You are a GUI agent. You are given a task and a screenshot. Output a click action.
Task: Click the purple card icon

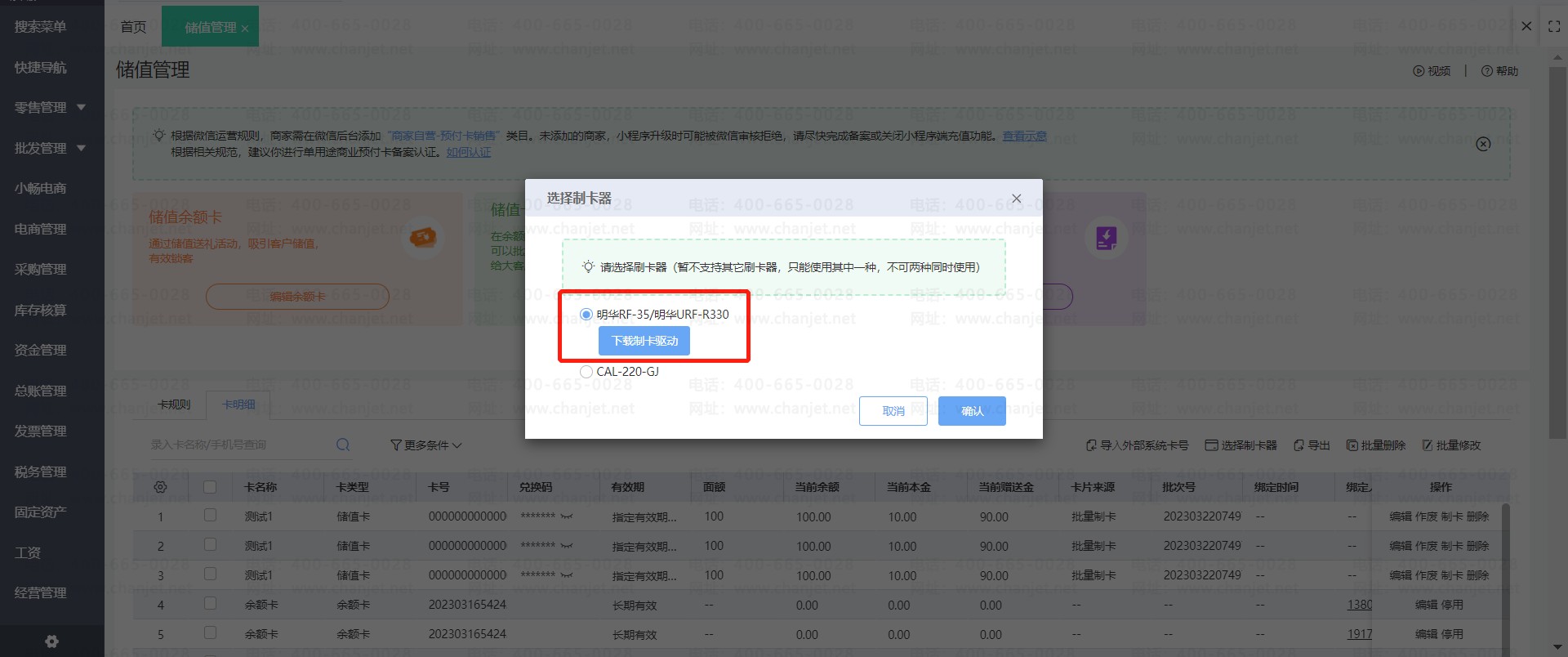coord(1107,238)
